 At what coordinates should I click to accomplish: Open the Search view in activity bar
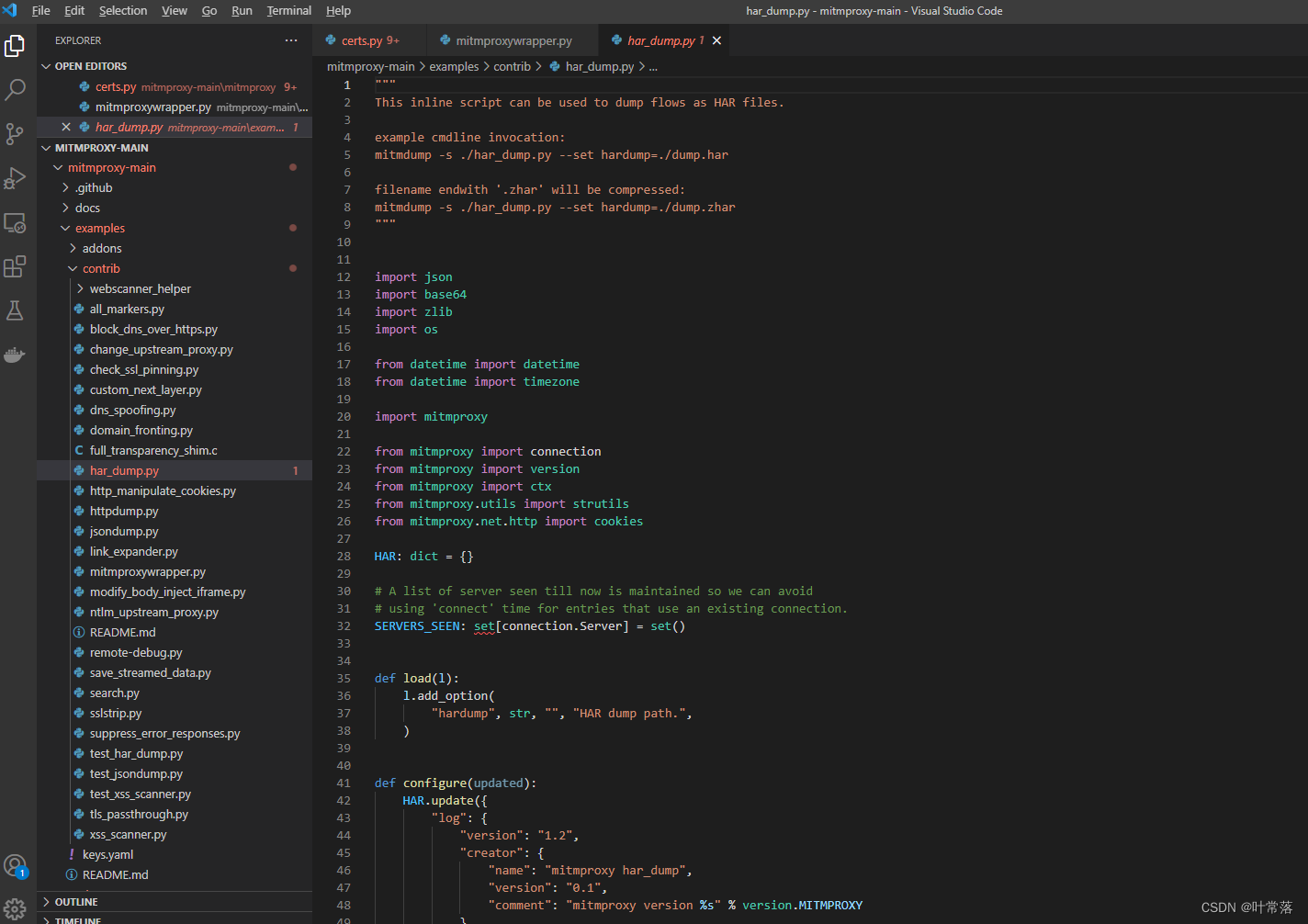[x=15, y=89]
